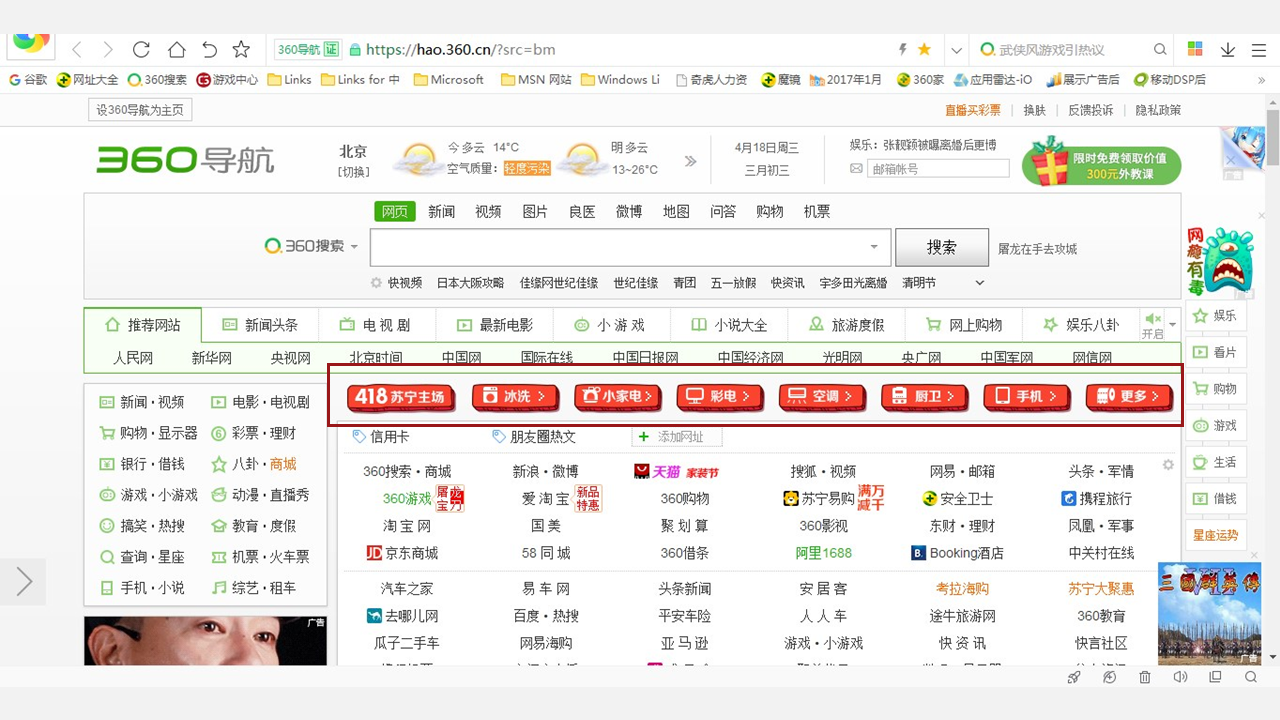Click the lightning icon near the address bar
The width and height of the screenshot is (1280, 720).
[x=904, y=48]
